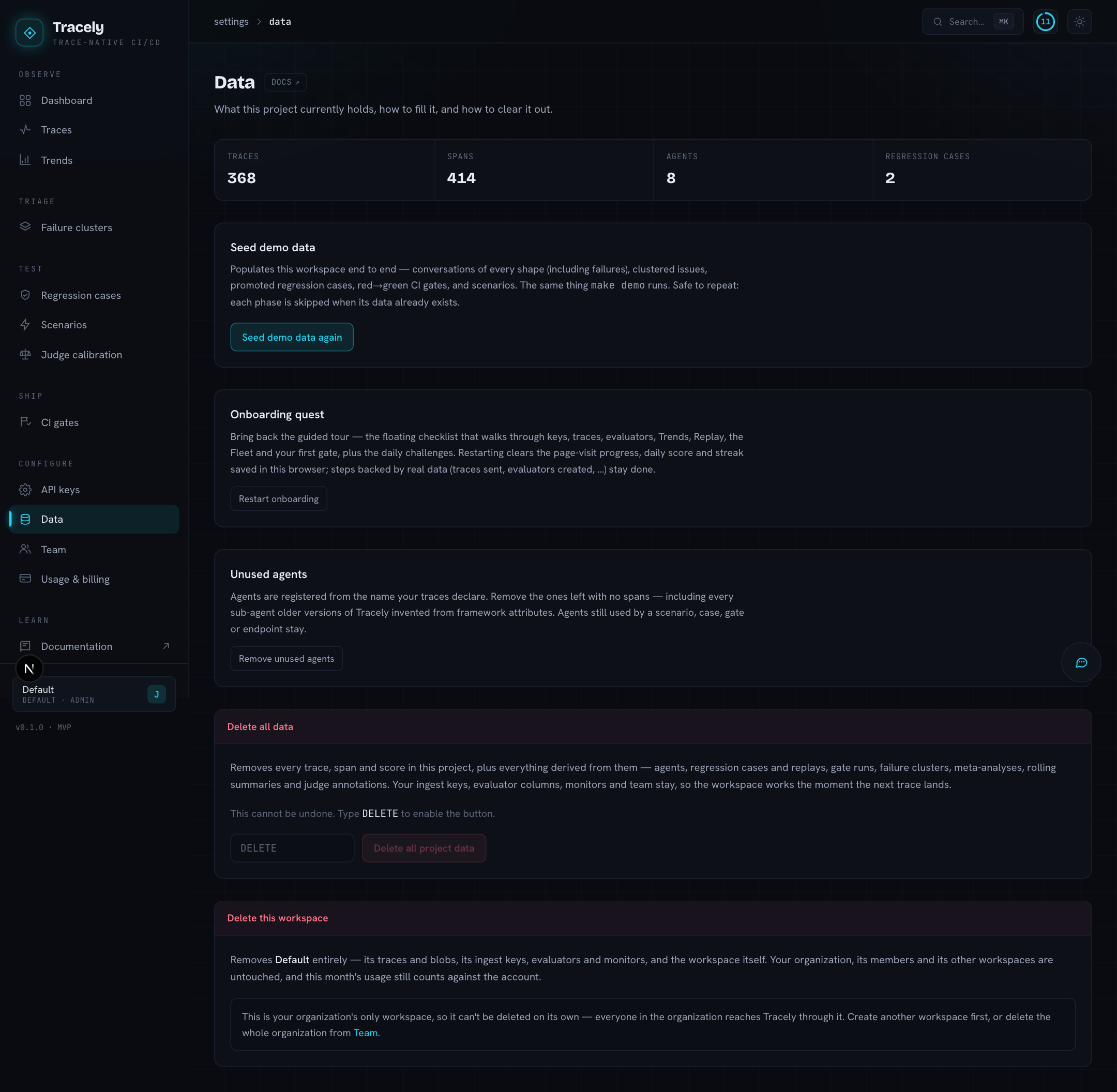Click the Agents 8 stat

pos(763,170)
